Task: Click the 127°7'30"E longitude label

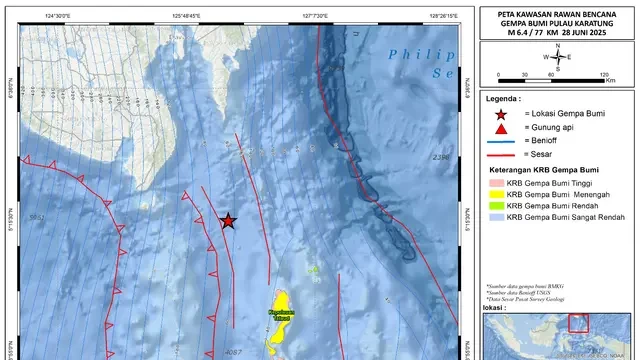Action: [315, 16]
